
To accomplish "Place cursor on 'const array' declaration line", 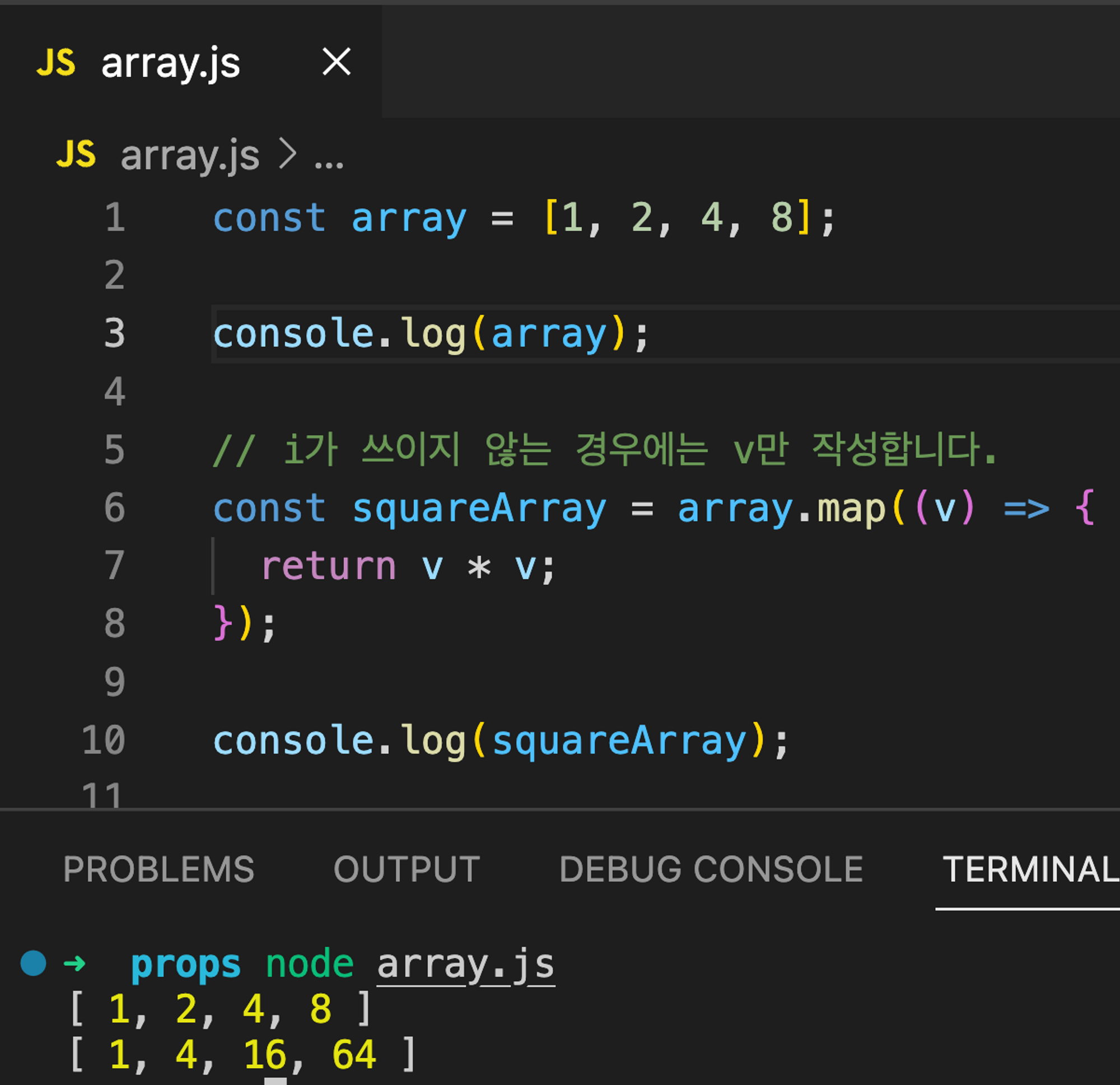I will pos(524,218).
